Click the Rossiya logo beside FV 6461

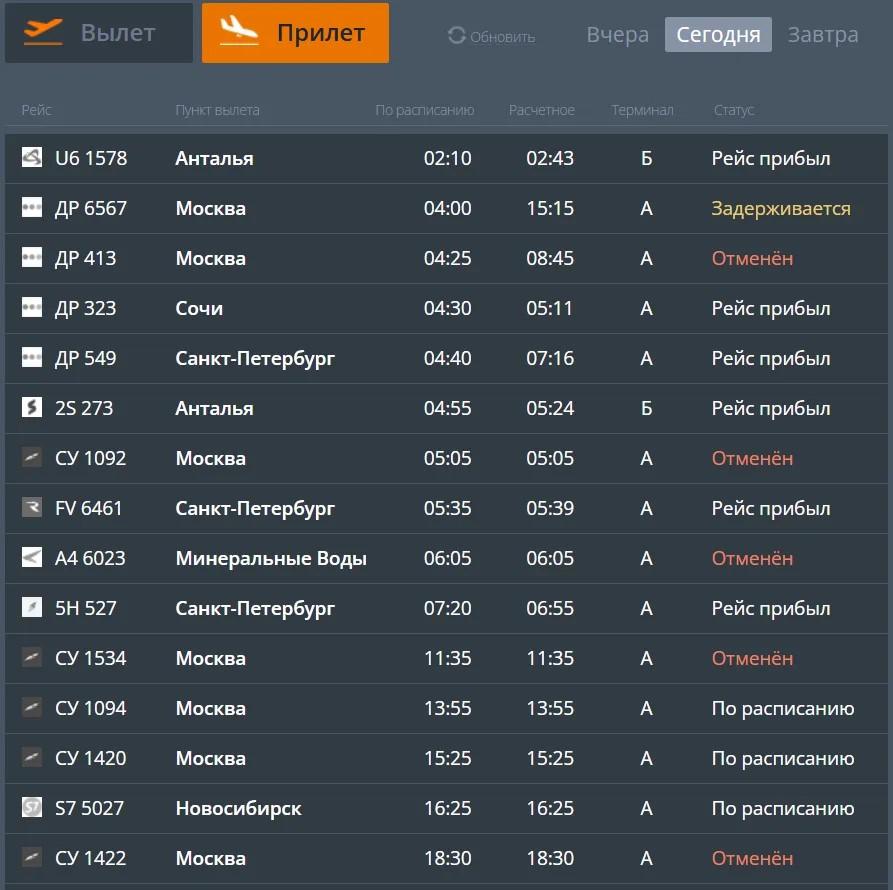click(32, 507)
